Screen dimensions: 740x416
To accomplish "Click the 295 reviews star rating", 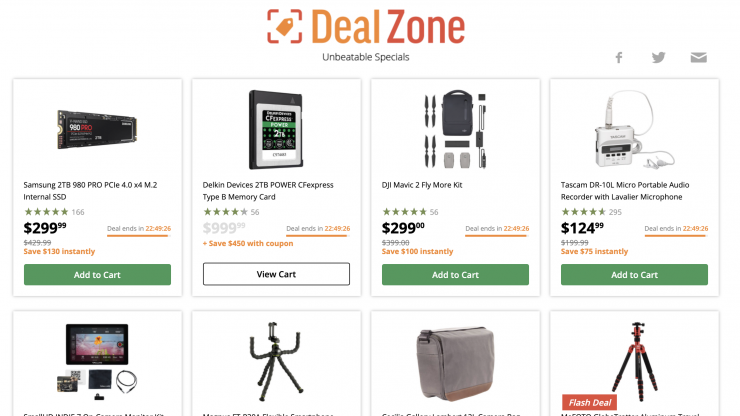I will [591, 212].
